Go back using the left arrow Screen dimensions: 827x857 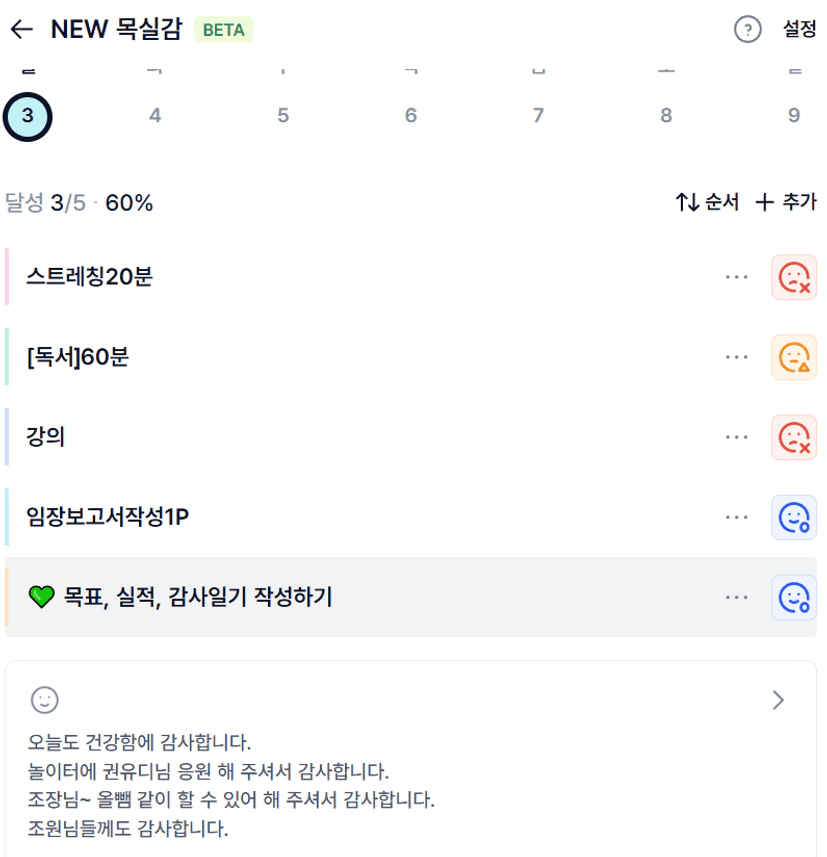(x=21, y=30)
